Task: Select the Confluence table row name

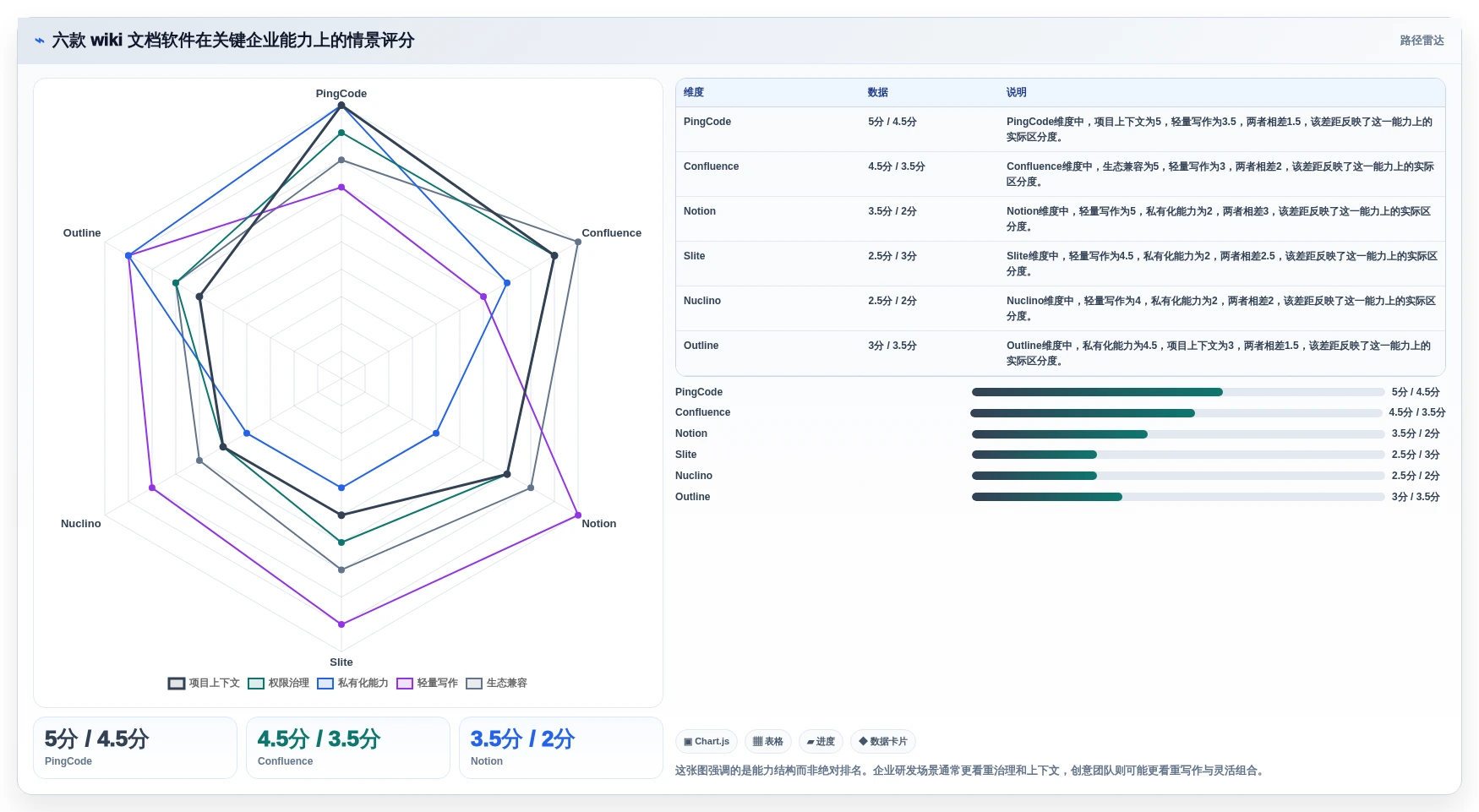Action: pyautogui.click(x=711, y=166)
